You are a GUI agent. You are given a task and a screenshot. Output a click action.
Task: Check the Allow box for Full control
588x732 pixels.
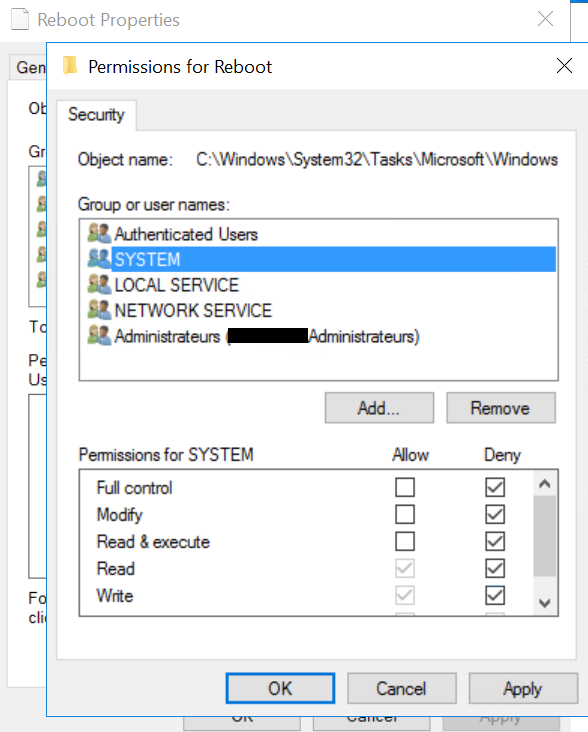(405, 487)
